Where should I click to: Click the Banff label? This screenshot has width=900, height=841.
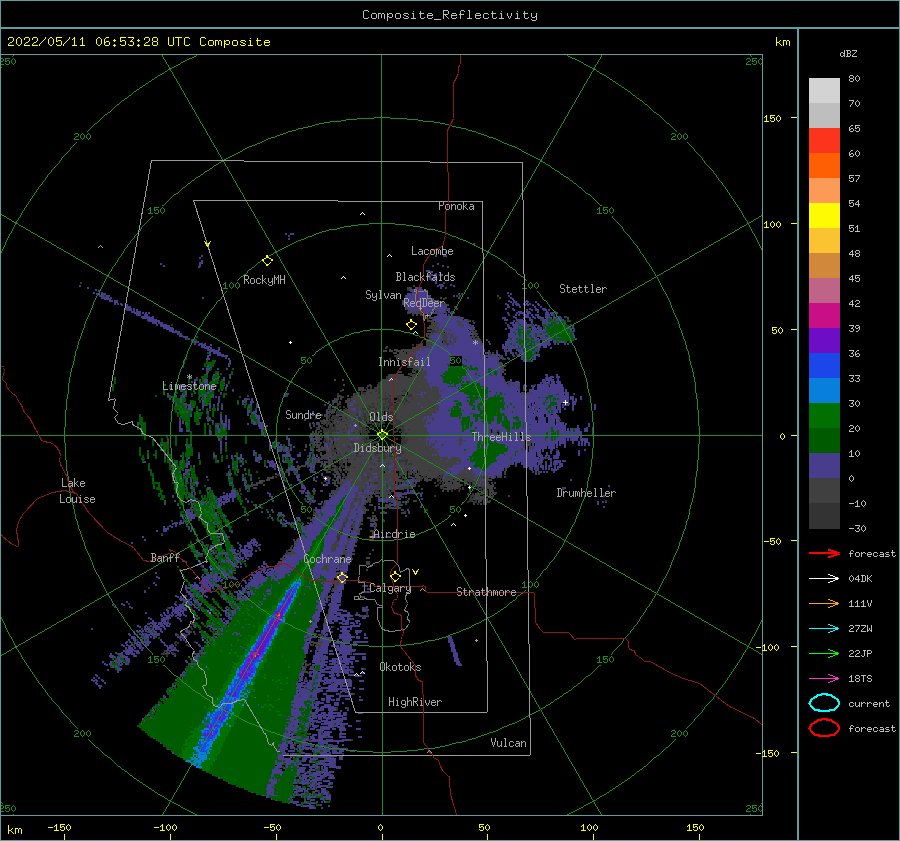coord(165,557)
